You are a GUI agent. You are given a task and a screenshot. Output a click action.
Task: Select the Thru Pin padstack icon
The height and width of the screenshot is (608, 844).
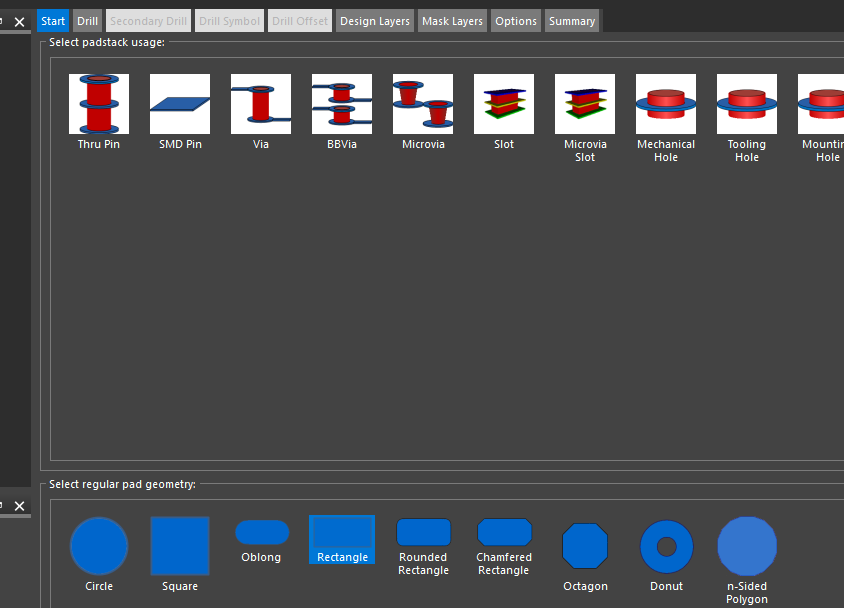click(x=99, y=104)
